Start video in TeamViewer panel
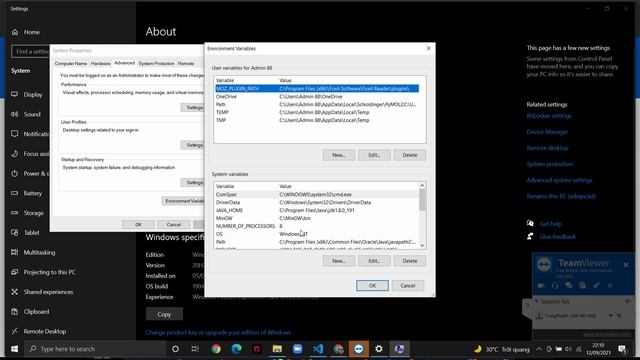Screen dimensions: 640x360 (541, 286)
